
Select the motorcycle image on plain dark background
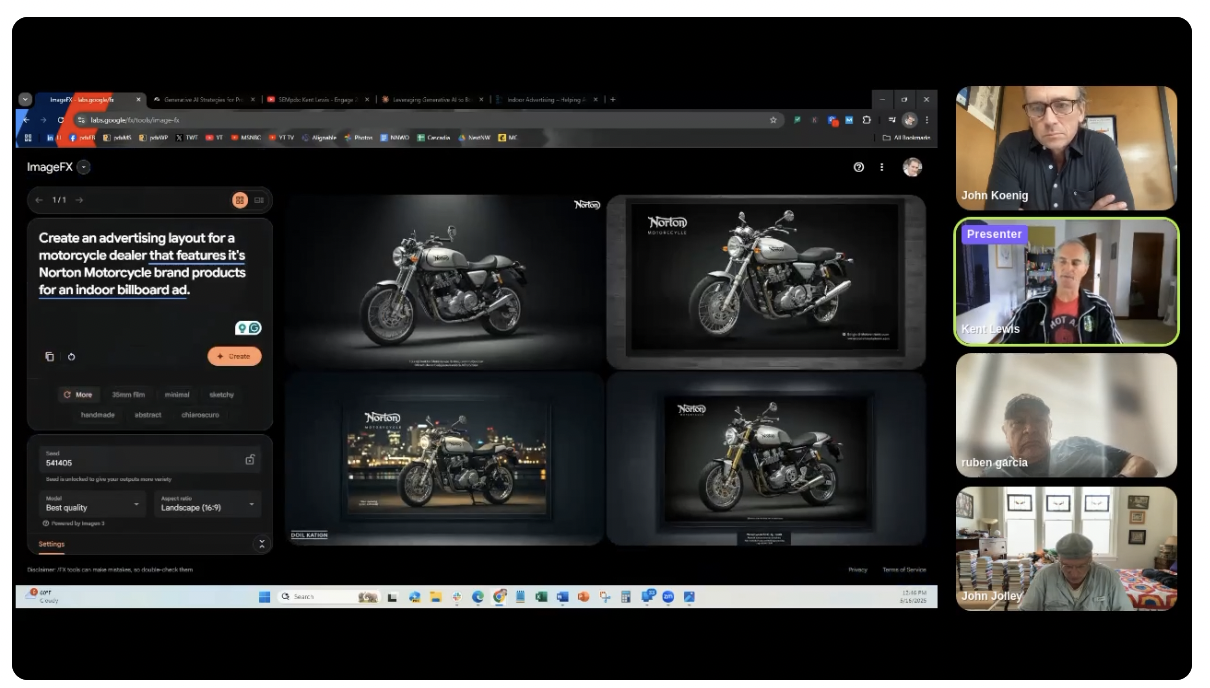(x=444, y=281)
